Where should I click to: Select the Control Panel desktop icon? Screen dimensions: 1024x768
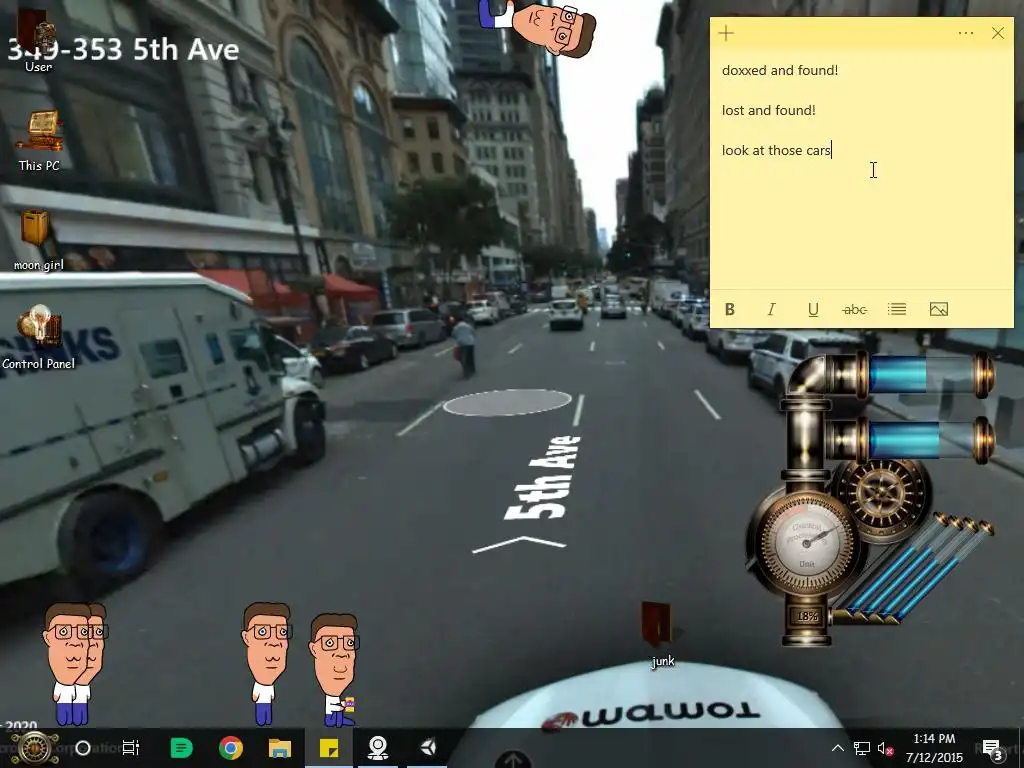[39, 338]
